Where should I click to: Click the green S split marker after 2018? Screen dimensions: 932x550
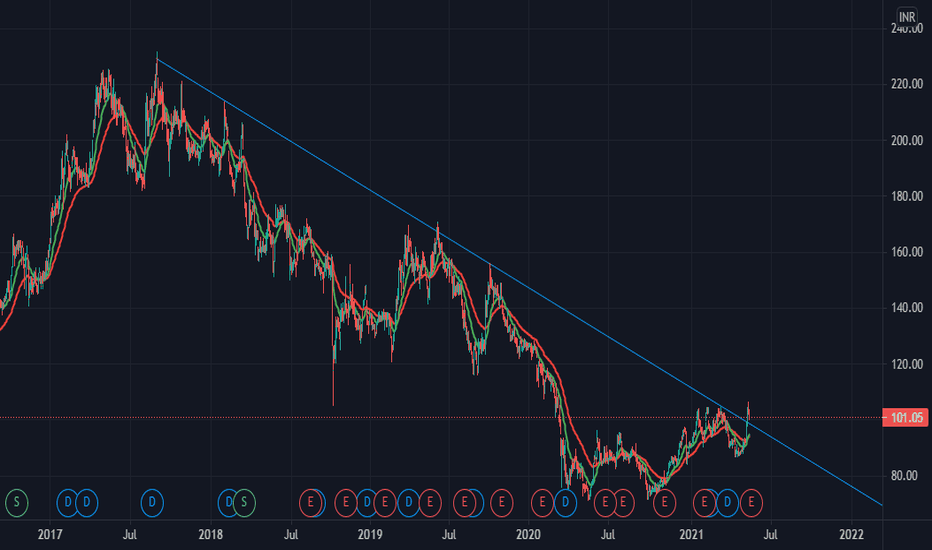coord(244,503)
